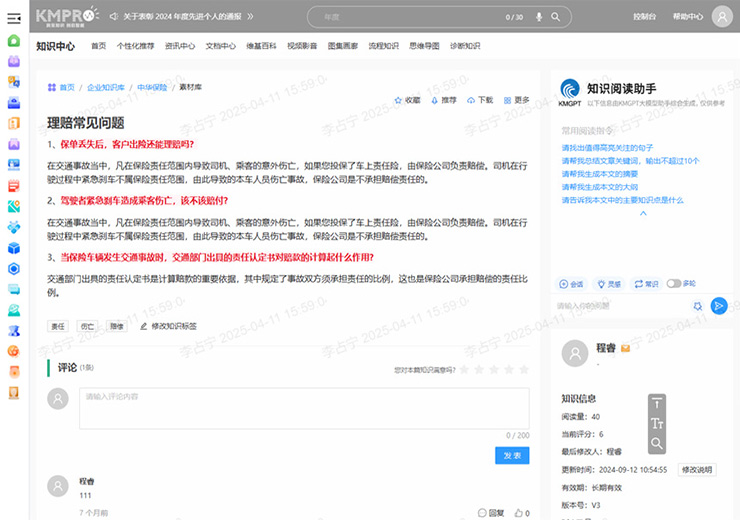
Task: Click the 推荐 recommend icon
Action: 434,100
